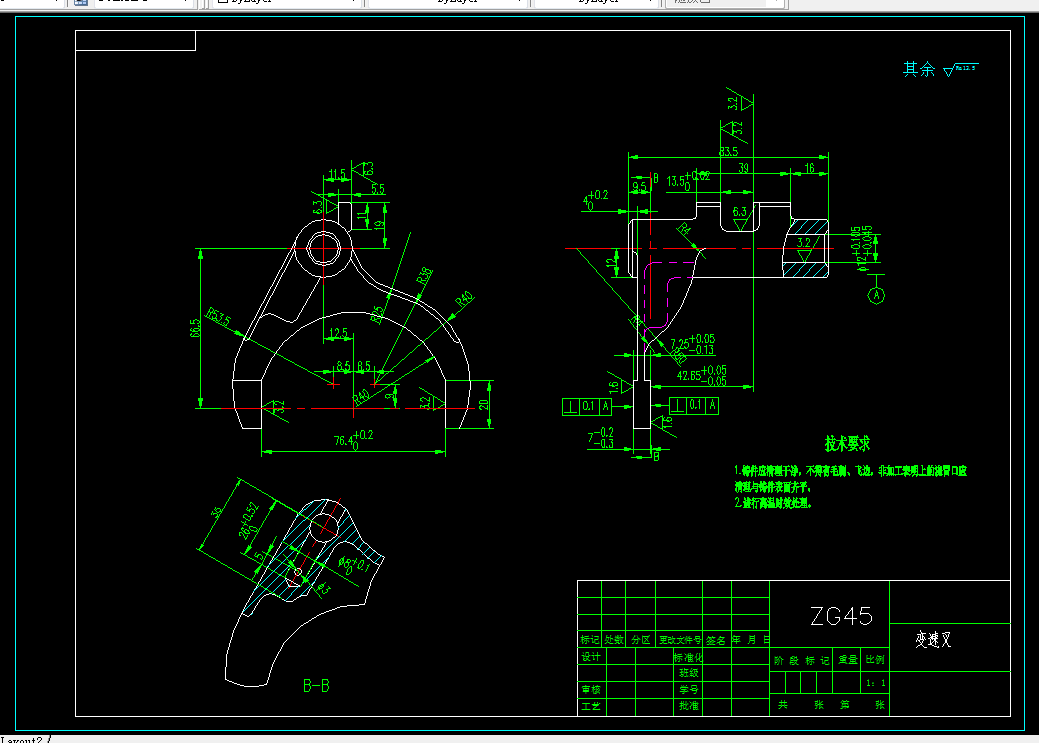Select the 5.5 dimension above the hub
Screen dimensions: 1039x743
point(378,189)
